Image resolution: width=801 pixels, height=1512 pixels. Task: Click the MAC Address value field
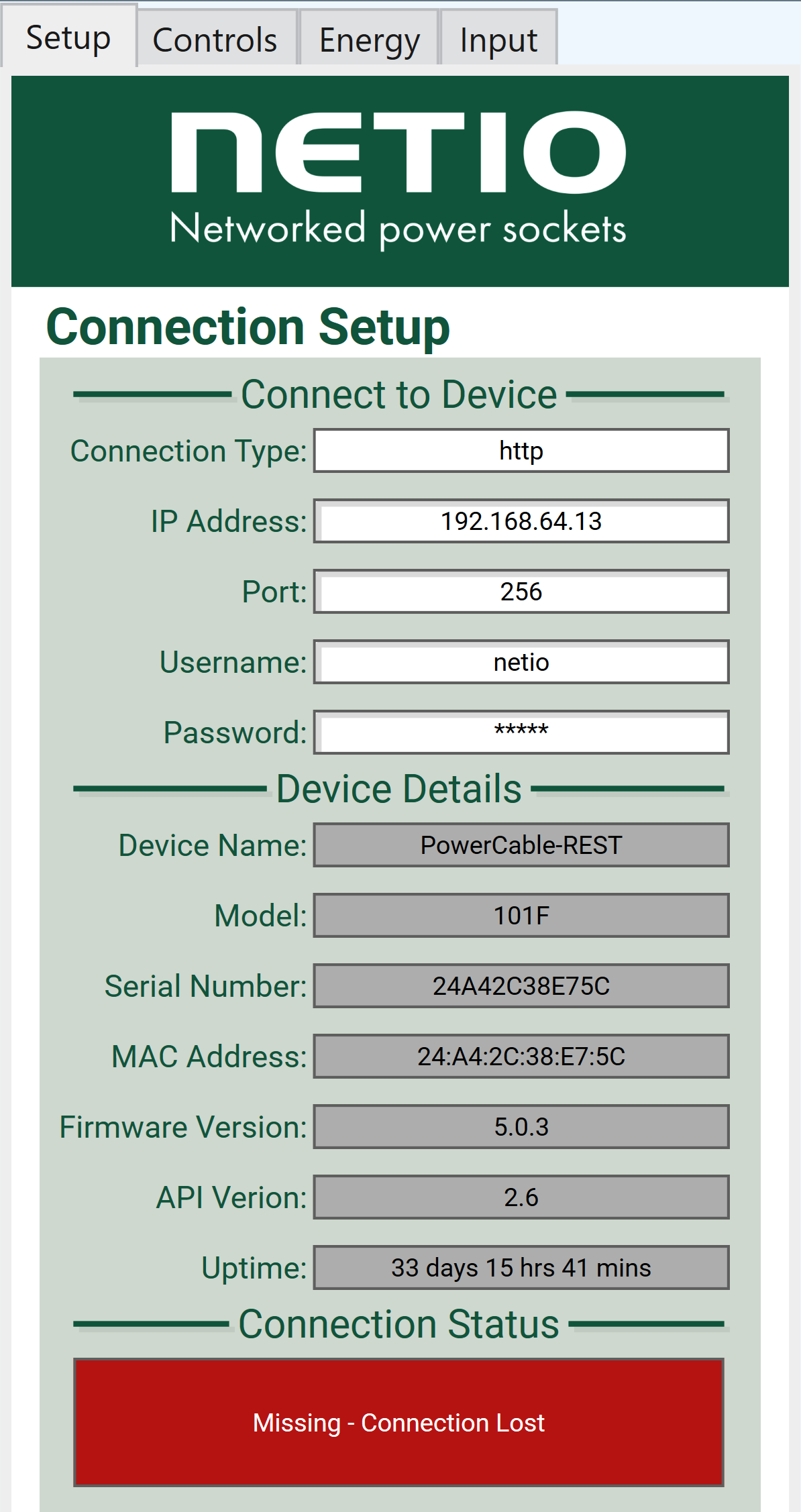point(521,1057)
